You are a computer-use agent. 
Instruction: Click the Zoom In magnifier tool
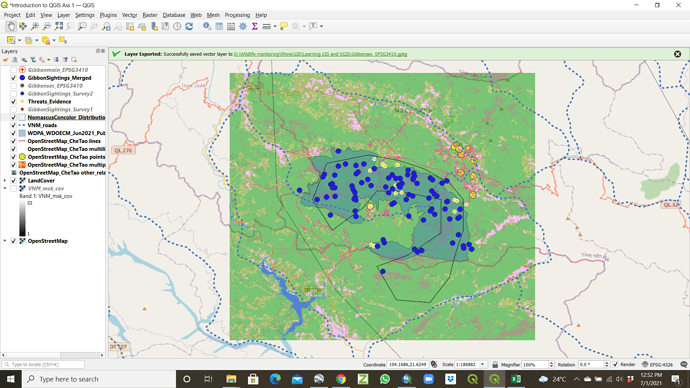click(x=35, y=26)
